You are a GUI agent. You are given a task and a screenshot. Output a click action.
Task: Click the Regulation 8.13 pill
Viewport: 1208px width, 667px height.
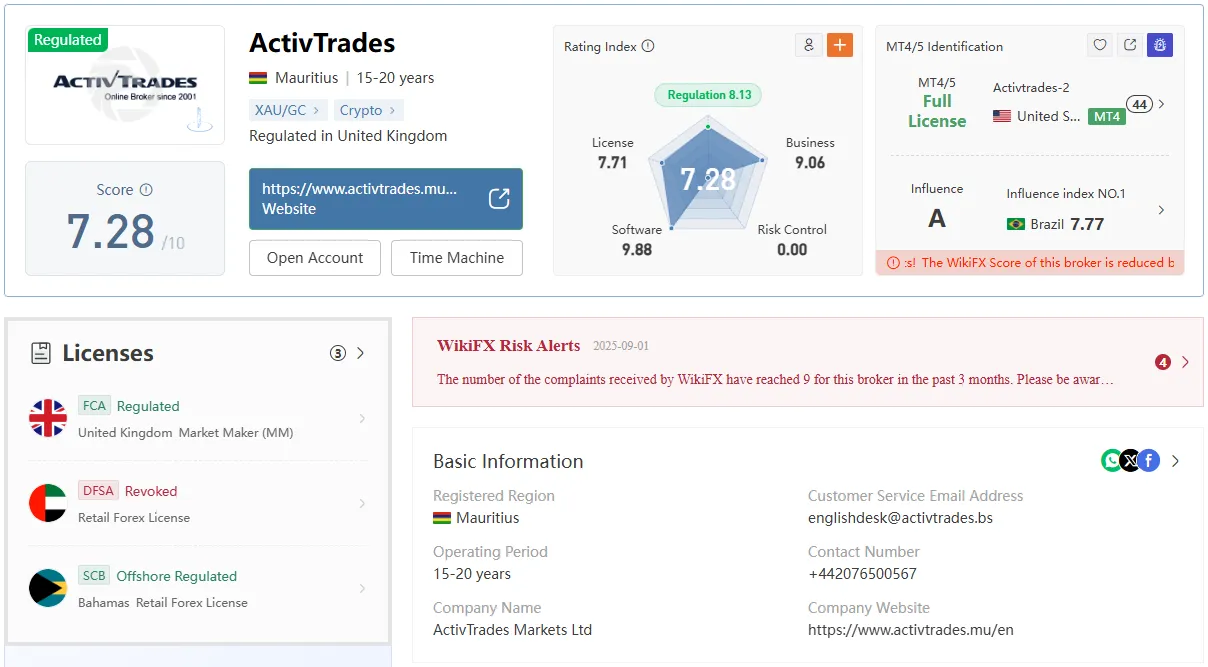(708, 95)
